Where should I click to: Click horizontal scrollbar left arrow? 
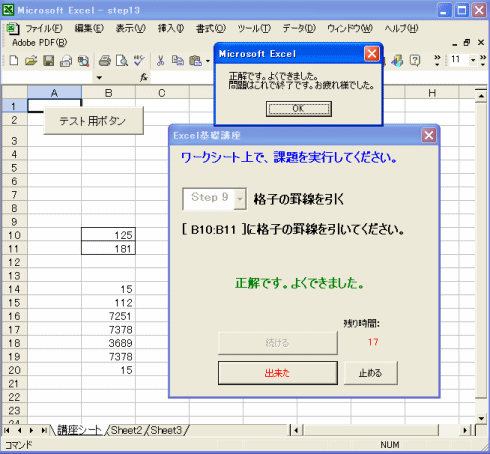[296, 430]
